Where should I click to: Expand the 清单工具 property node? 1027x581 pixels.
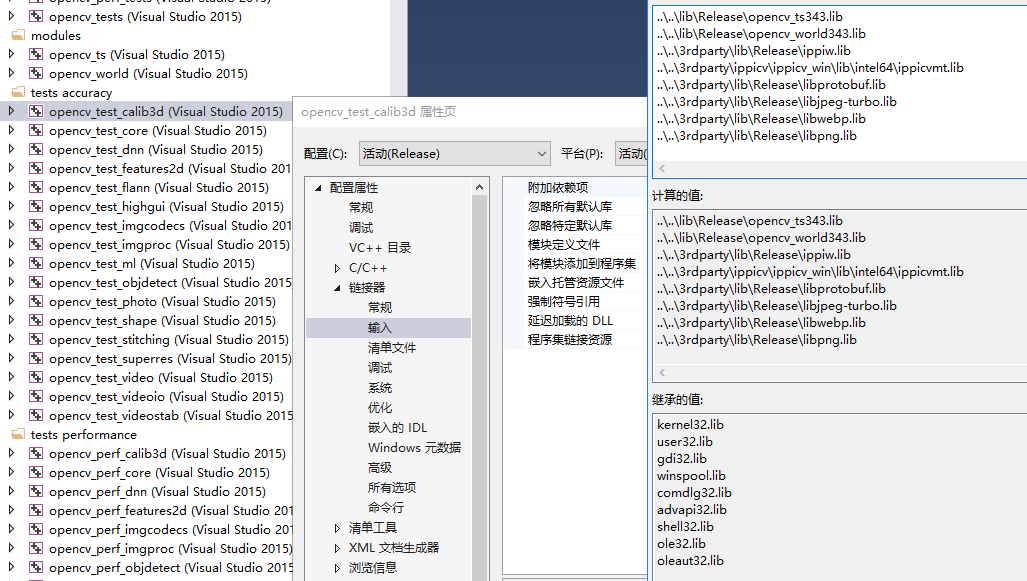tap(337, 528)
